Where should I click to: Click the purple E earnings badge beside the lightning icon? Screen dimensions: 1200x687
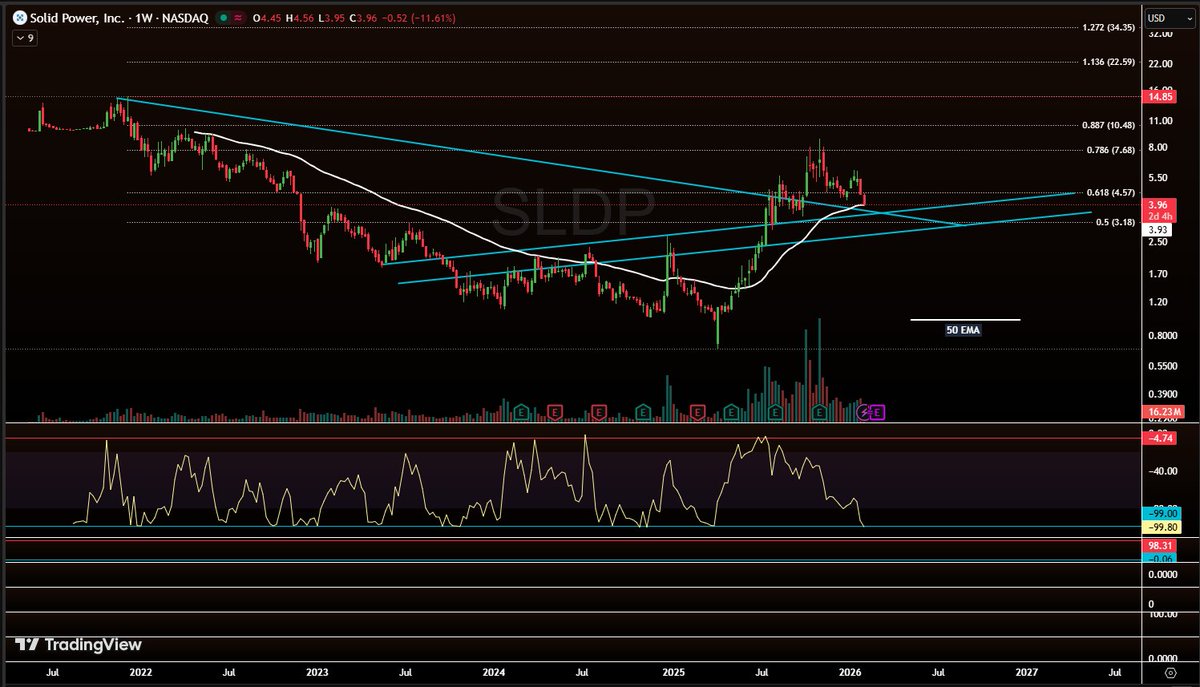[x=876, y=410]
